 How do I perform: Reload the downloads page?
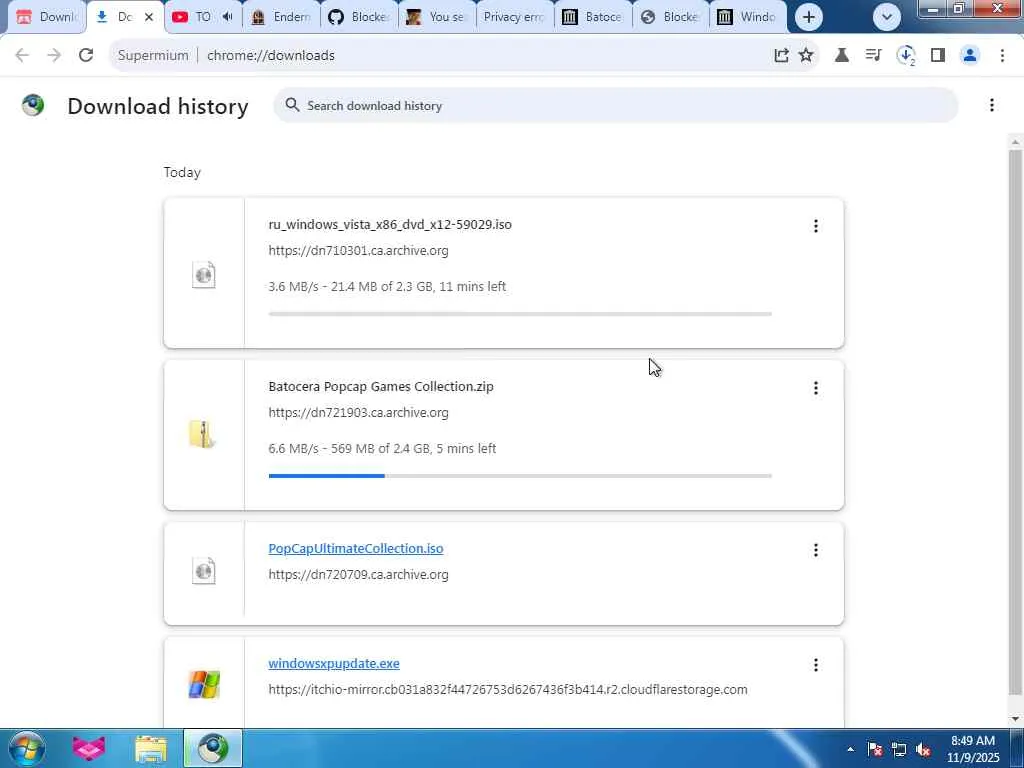[86, 56]
